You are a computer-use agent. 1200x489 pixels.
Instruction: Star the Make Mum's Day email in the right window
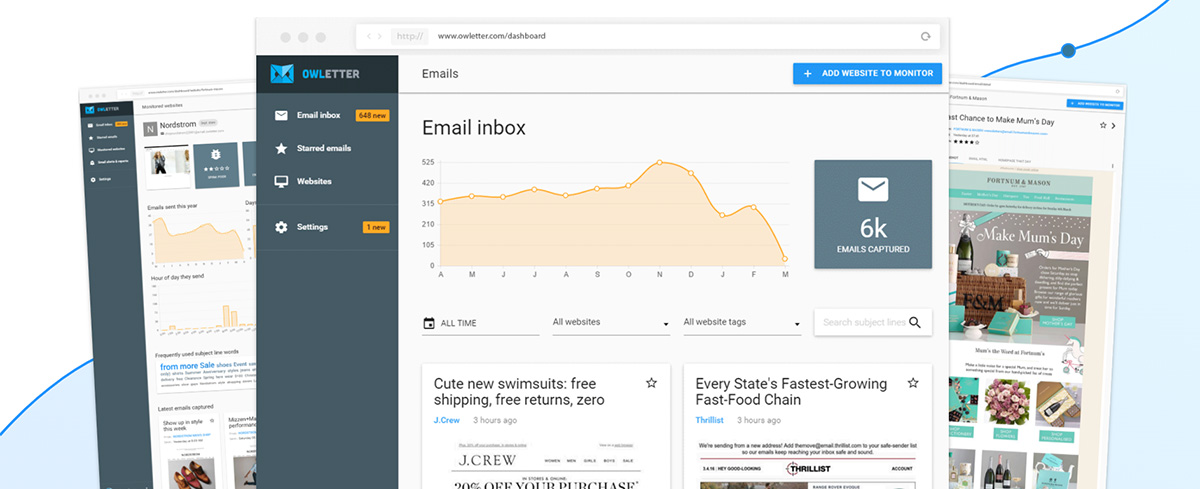point(1103,126)
